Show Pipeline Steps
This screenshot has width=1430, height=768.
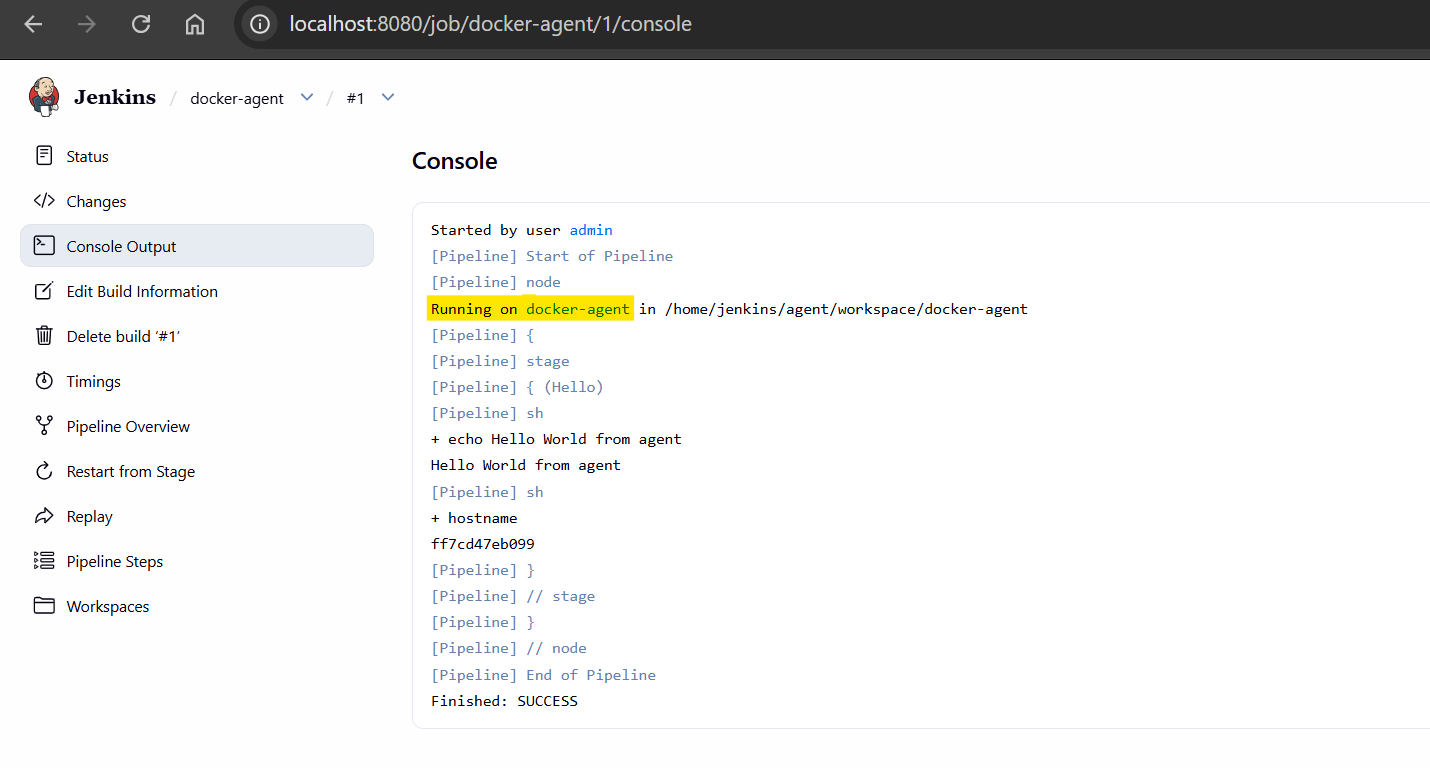(197, 561)
